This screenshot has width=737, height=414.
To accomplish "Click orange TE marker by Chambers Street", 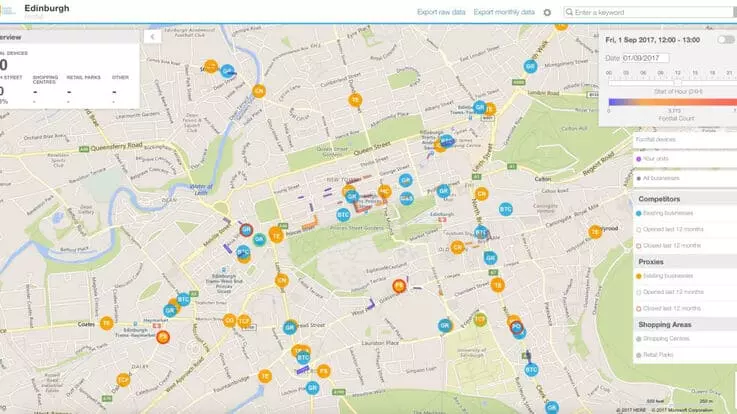I will pos(498,285).
